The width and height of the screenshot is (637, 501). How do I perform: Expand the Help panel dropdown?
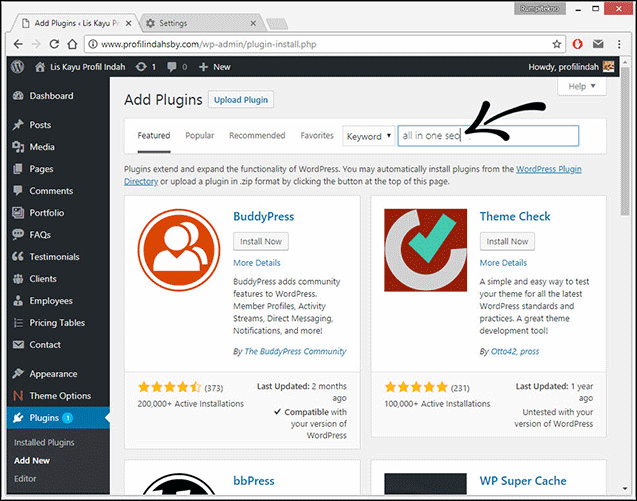[582, 86]
